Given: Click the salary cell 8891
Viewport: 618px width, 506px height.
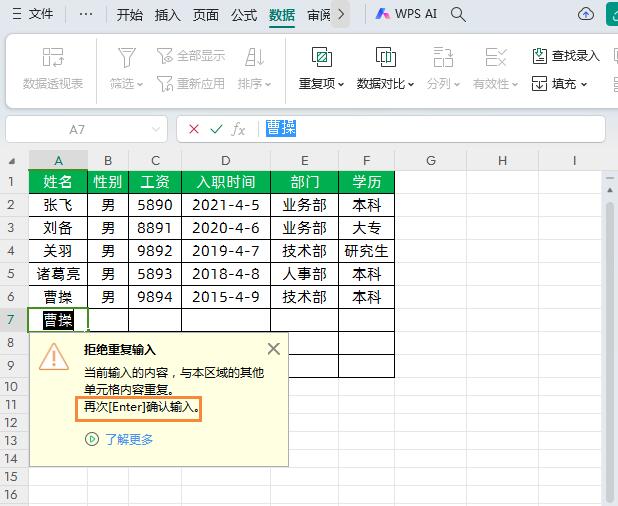Looking at the screenshot, I should click(x=155, y=228).
